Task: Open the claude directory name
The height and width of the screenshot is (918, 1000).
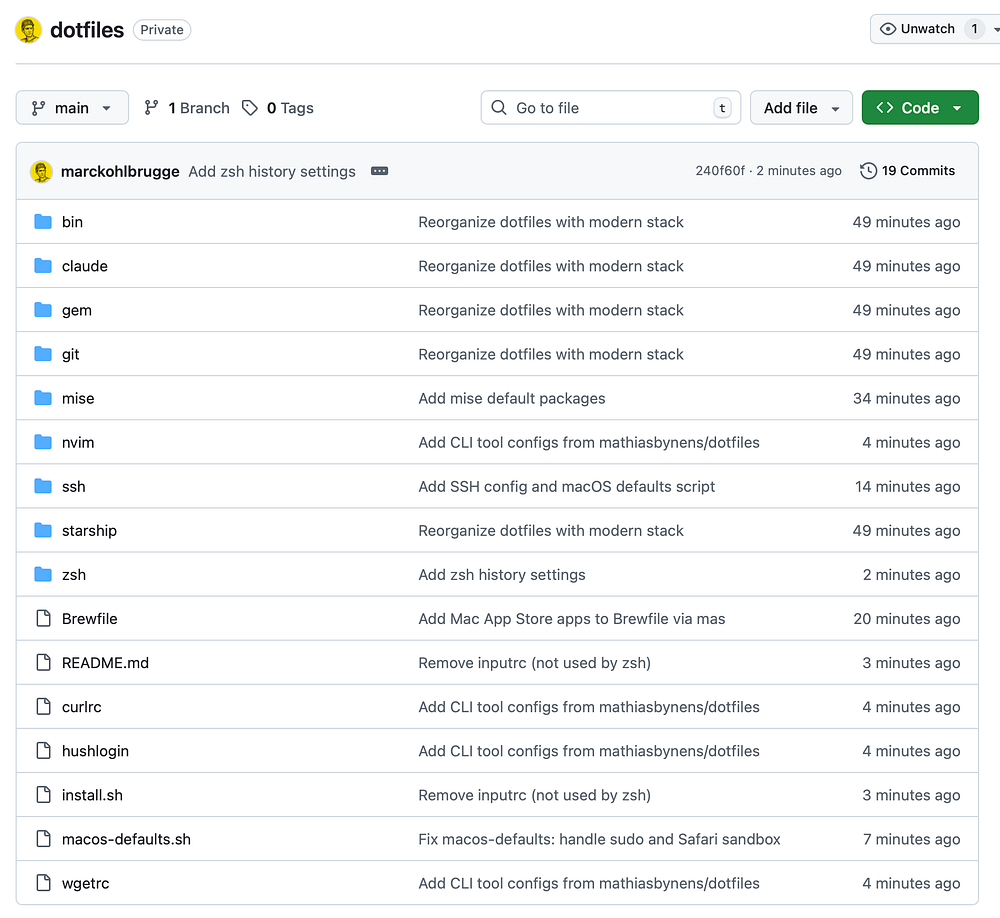Action: (x=85, y=266)
